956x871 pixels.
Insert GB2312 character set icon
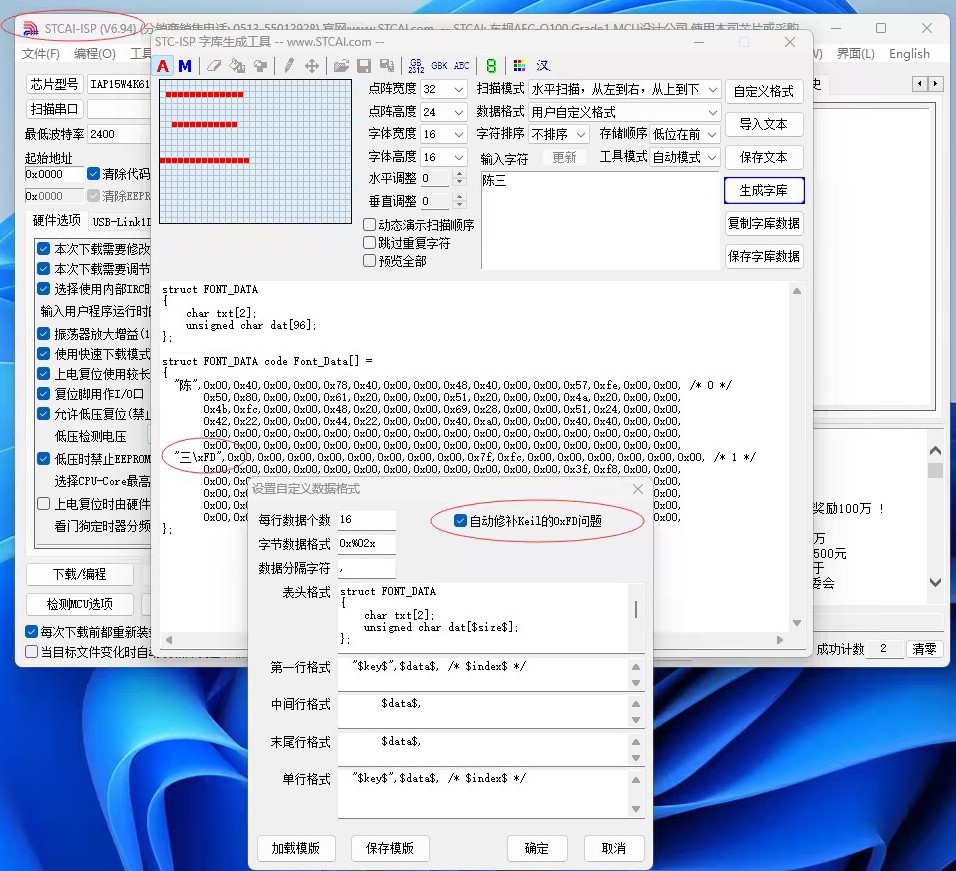(x=416, y=66)
